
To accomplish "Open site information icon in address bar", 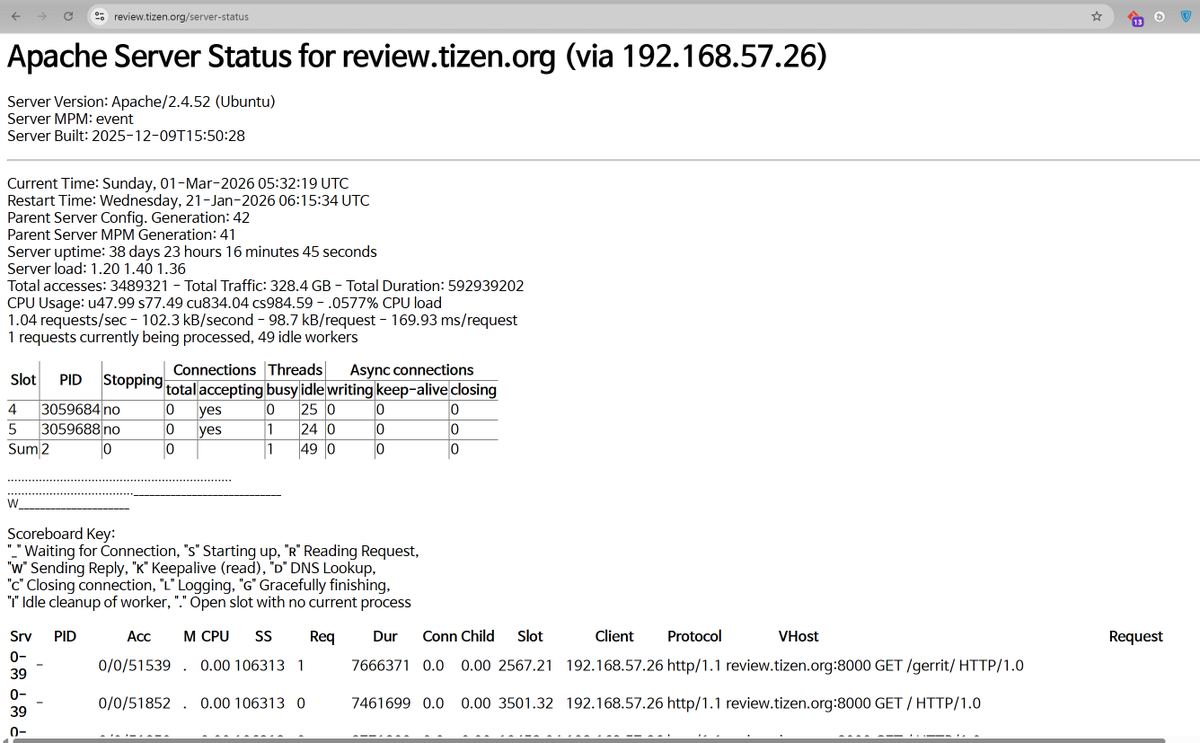I will (x=98, y=17).
